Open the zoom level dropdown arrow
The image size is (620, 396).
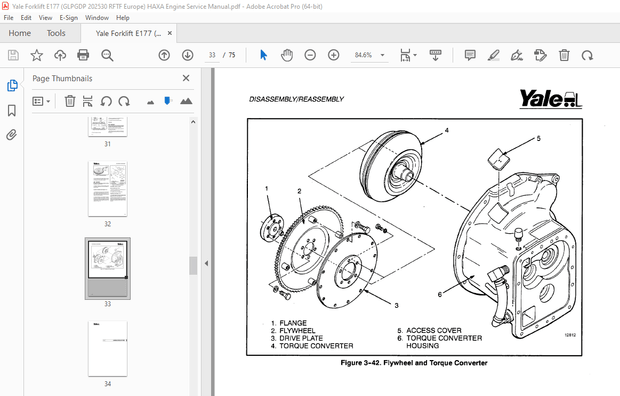click(x=382, y=55)
